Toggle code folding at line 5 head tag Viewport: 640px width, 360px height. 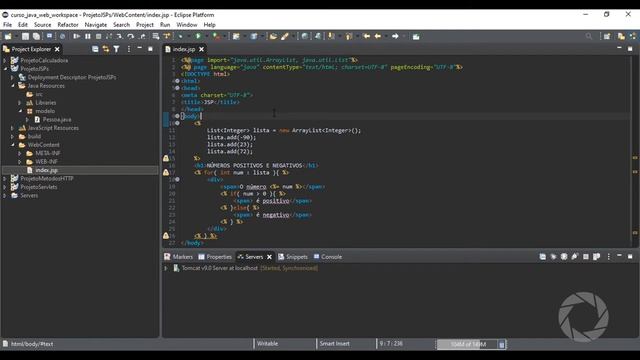[x=177, y=88]
